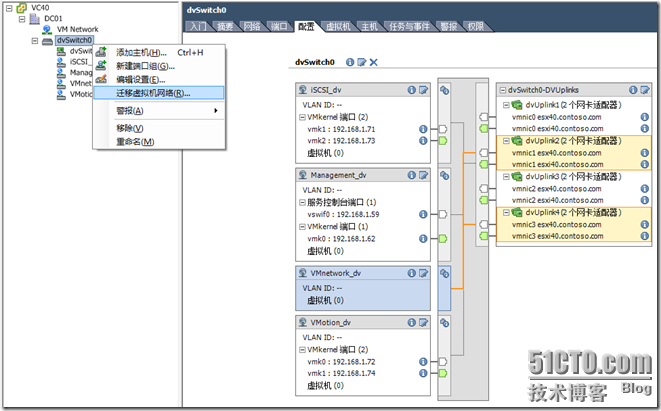This screenshot has height=411, width=661.
Task: Click the port connector icon beside VMotion_dv
Action: pos(444,323)
